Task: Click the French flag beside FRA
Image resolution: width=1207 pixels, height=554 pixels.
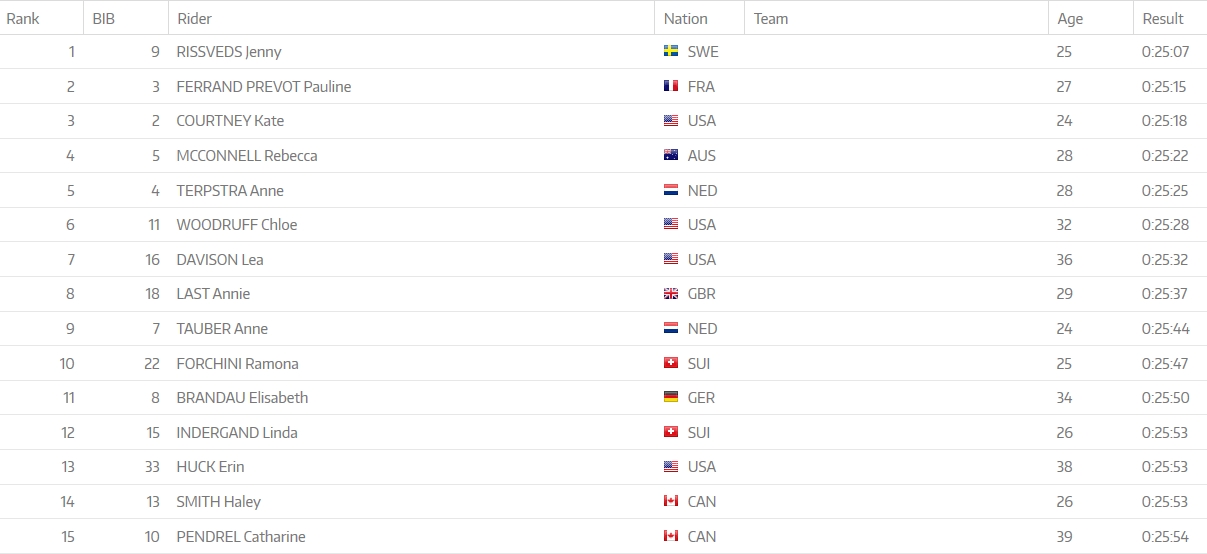Action: tap(671, 86)
